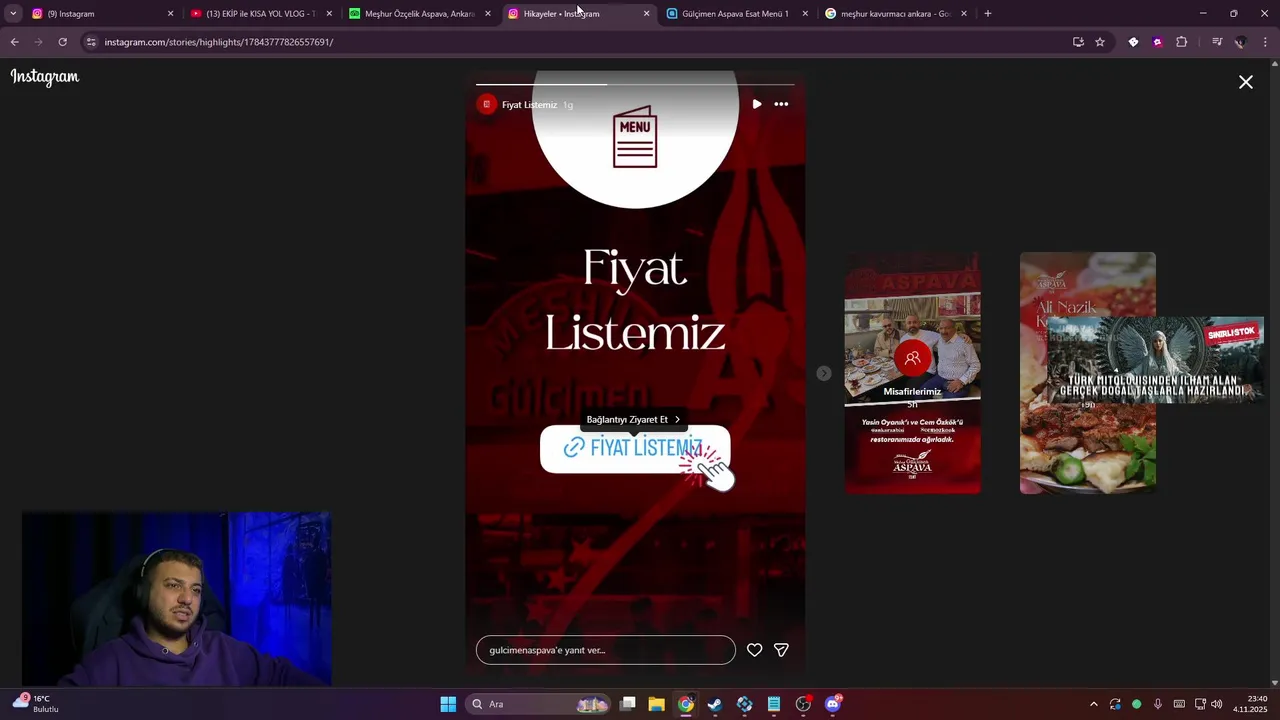Click the SINIRLI STOK ad overlay
The height and width of the screenshot is (720, 1280).
[x=1155, y=360]
